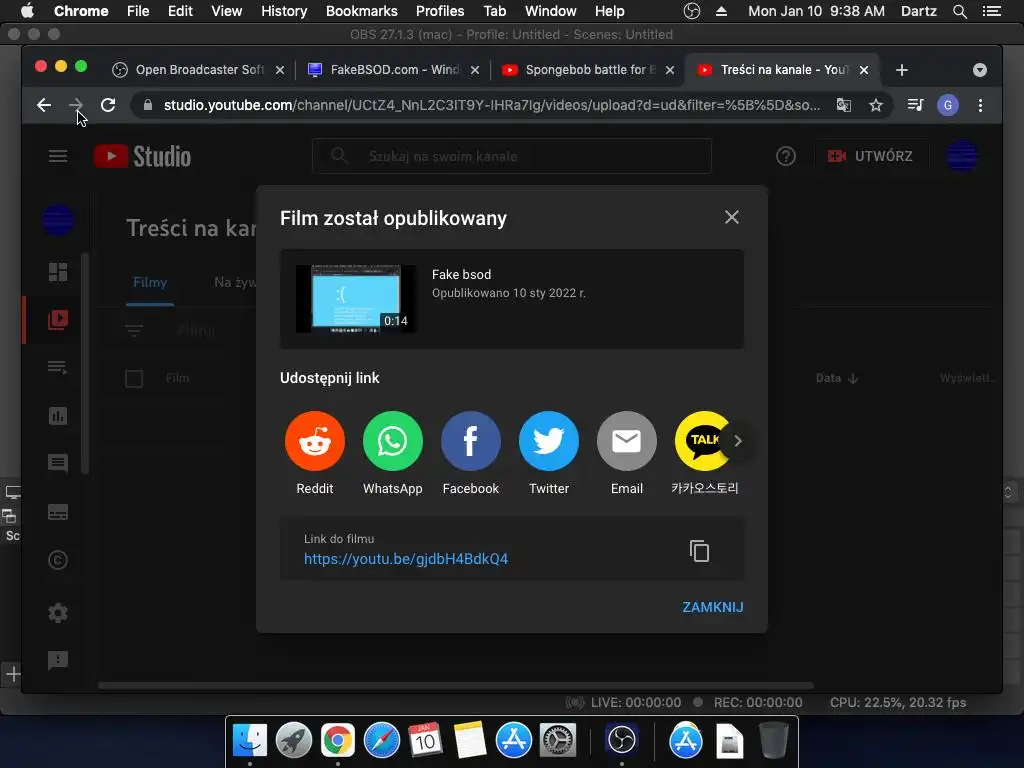Open a new Chrome tab
1024x768 pixels.
[x=902, y=70]
